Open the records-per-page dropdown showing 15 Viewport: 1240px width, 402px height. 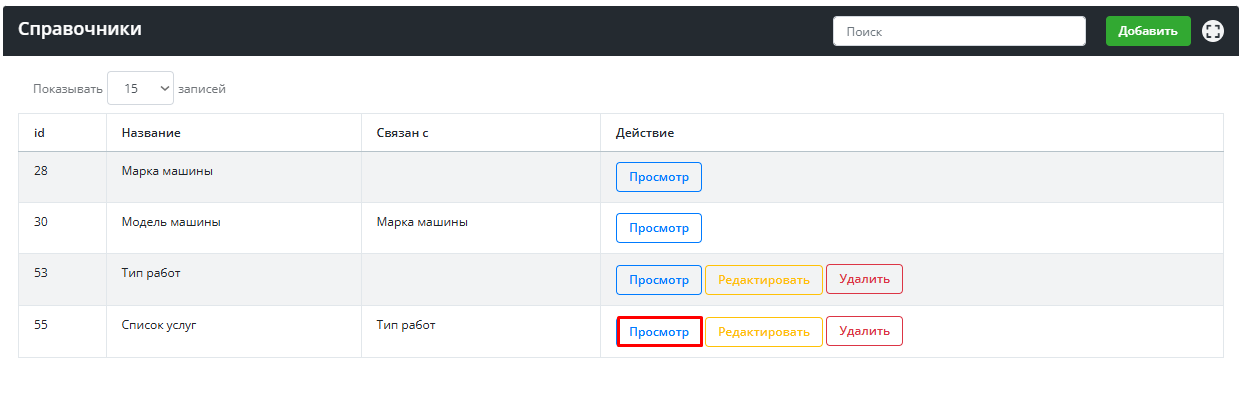[x=140, y=88]
